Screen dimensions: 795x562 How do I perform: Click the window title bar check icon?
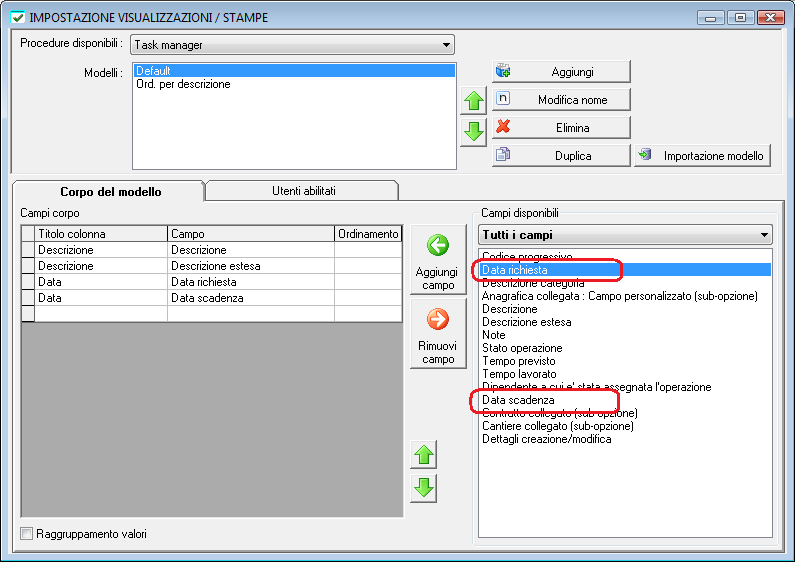click(18, 17)
